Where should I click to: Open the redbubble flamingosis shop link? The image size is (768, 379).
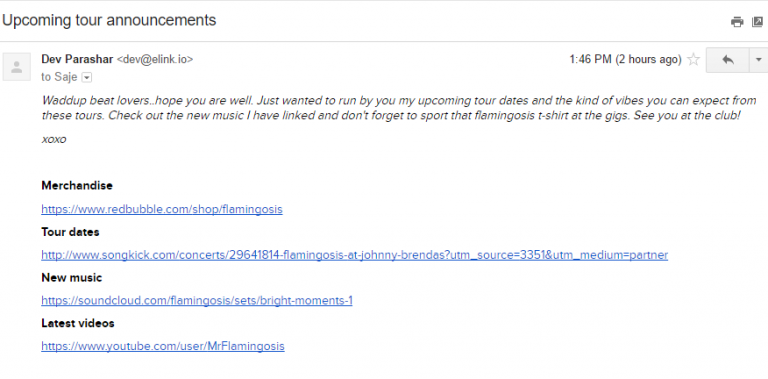(x=162, y=210)
